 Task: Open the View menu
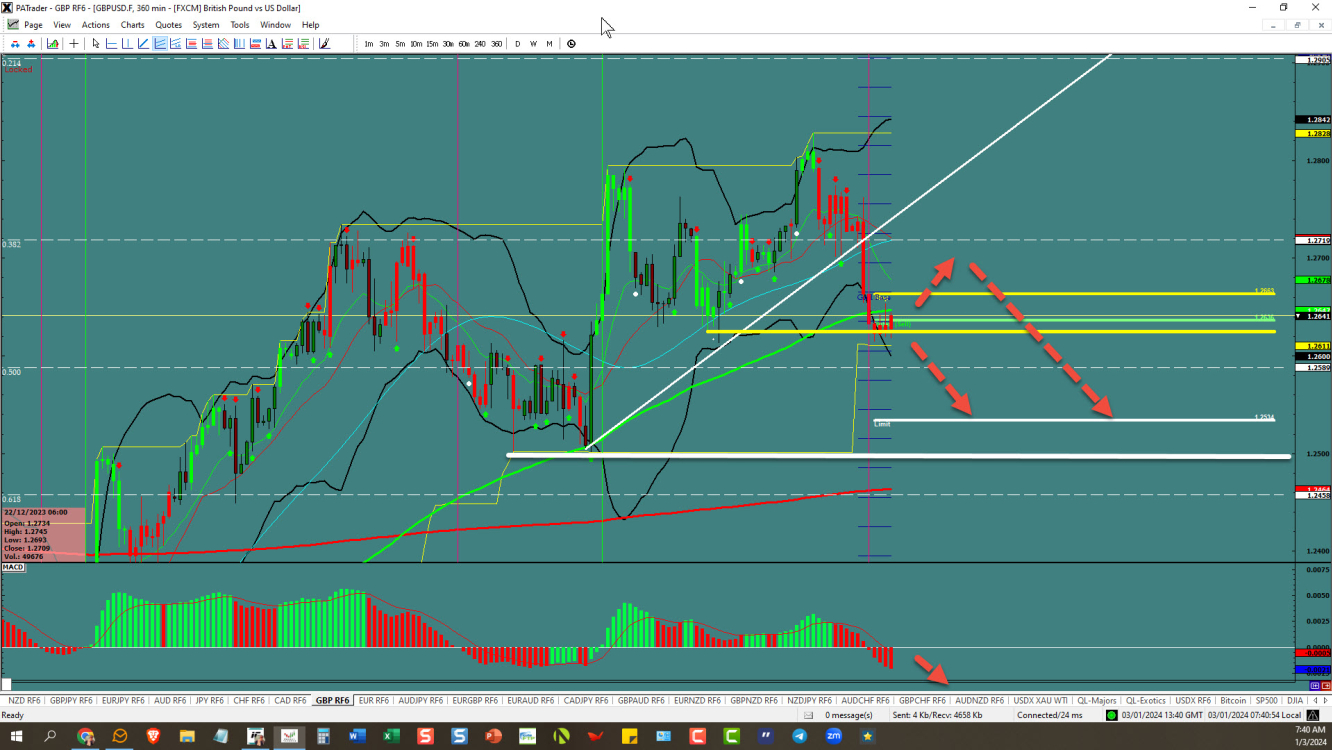(x=62, y=25)
